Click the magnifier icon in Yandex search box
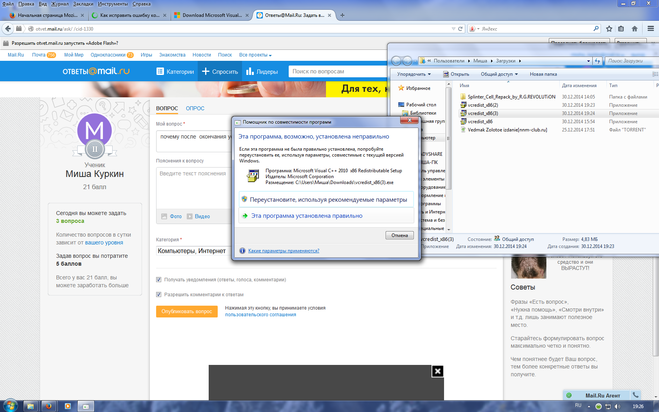Viewport: 659px width, 412px height. coord(596,29)
